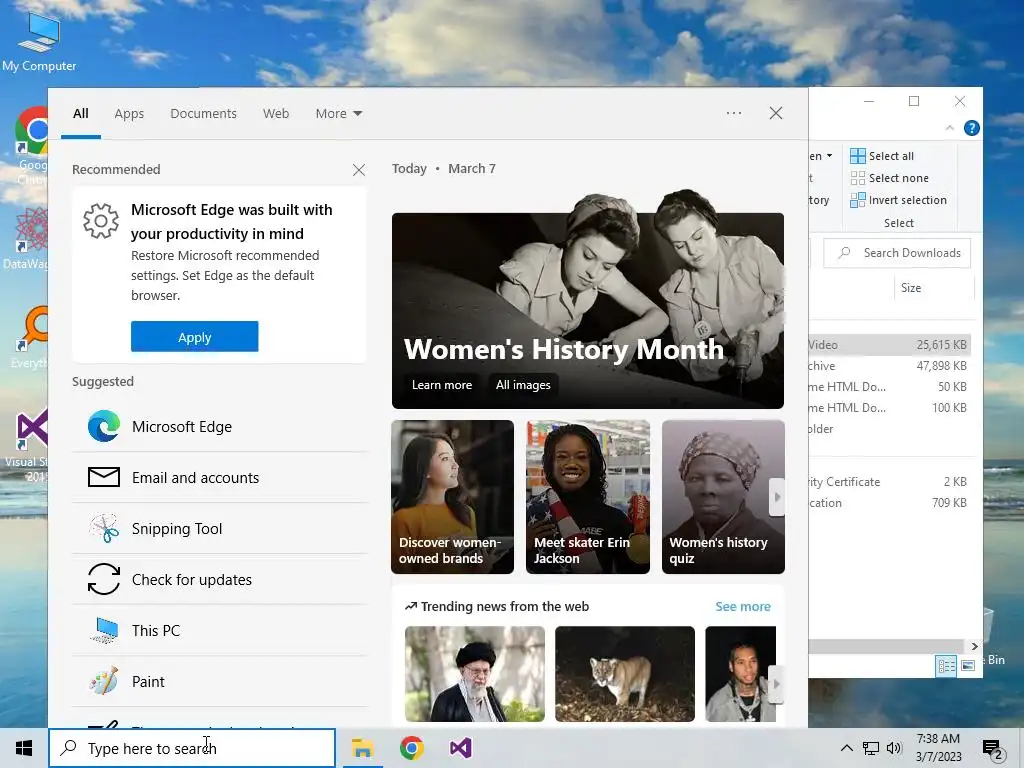The image size is (1024, 768).
Task: Switch to the Apps search tab
Action: [x=129, y=114]
